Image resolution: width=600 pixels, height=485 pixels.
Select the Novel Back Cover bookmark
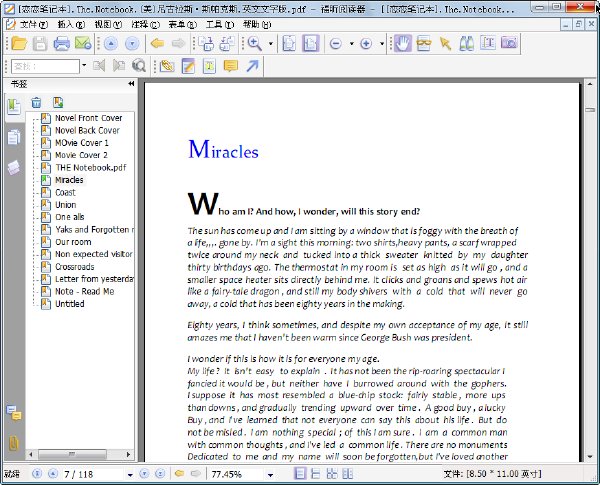click(87, 131)
